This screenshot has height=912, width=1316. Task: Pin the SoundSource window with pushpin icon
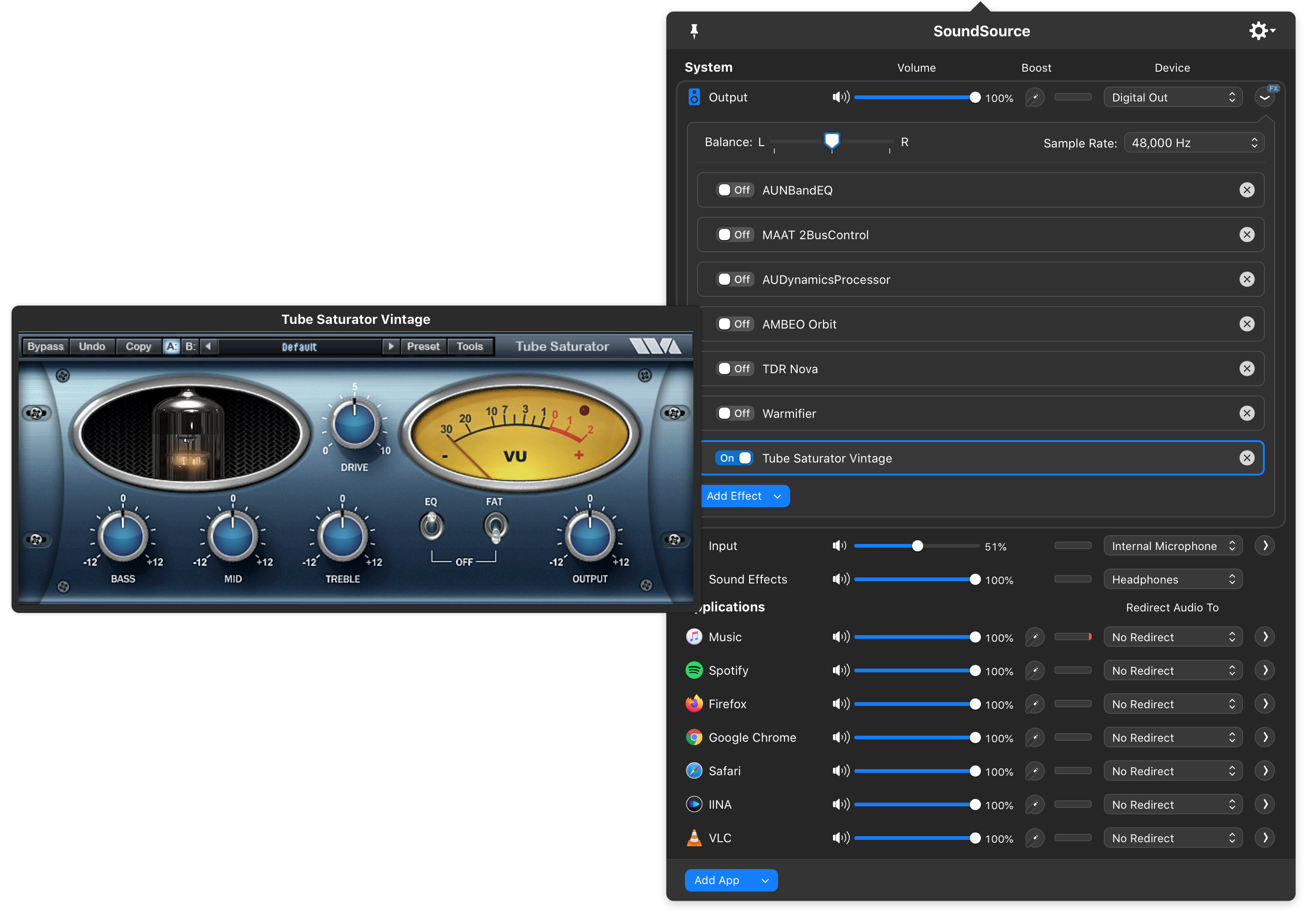(x=694, y=31)
